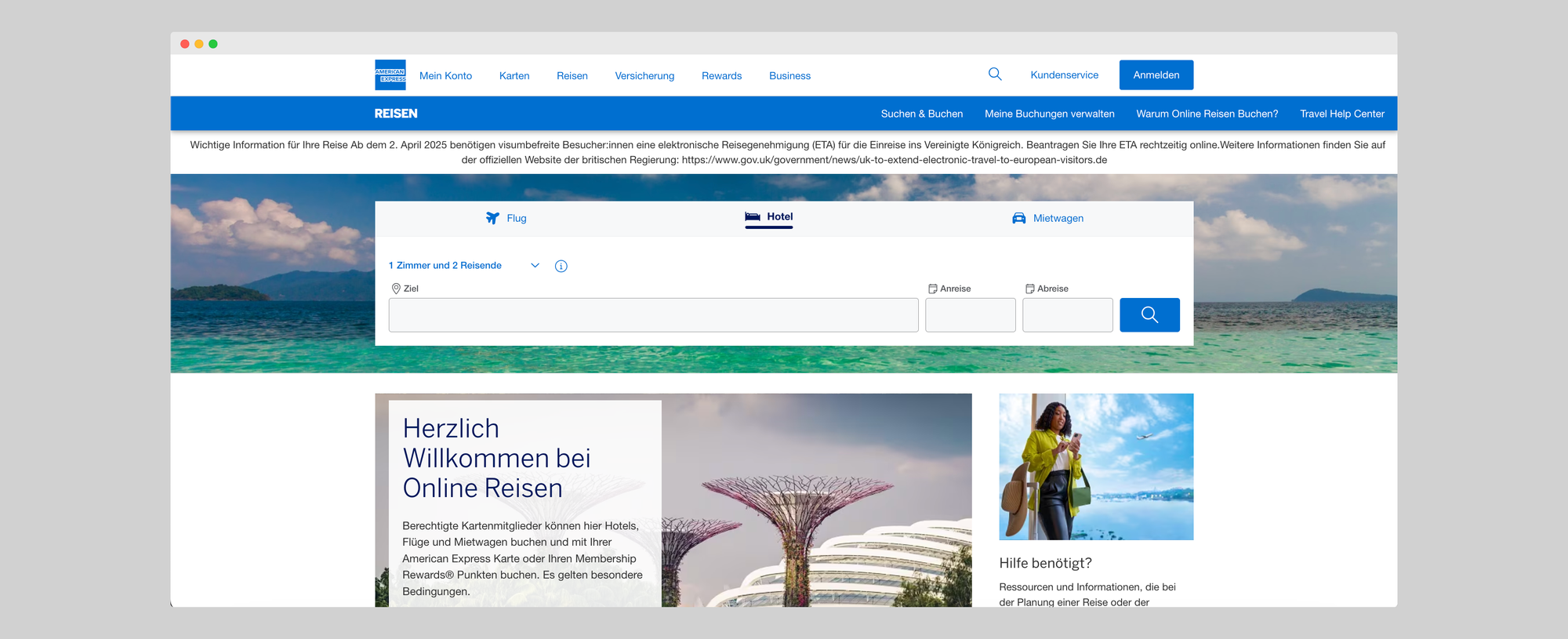1568x639 pixels.
Task: Click the bed icon on Hotel tab
Action: click(x=753, y=216)
